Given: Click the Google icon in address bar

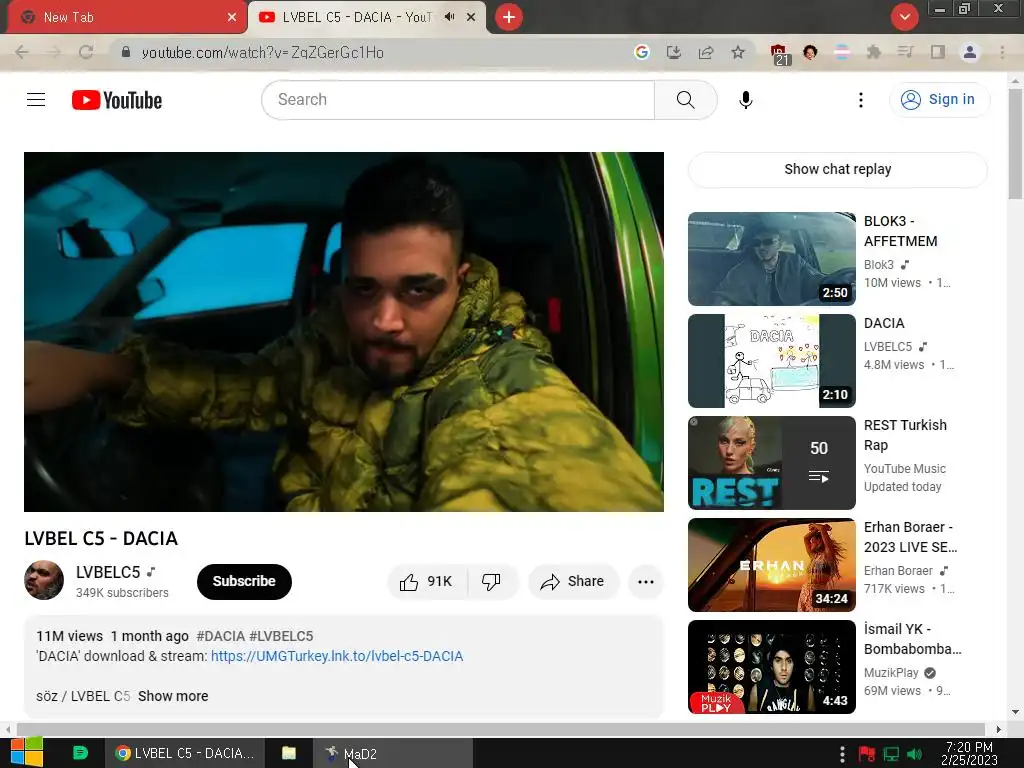Looking at the screenshot, I should 641,52.
